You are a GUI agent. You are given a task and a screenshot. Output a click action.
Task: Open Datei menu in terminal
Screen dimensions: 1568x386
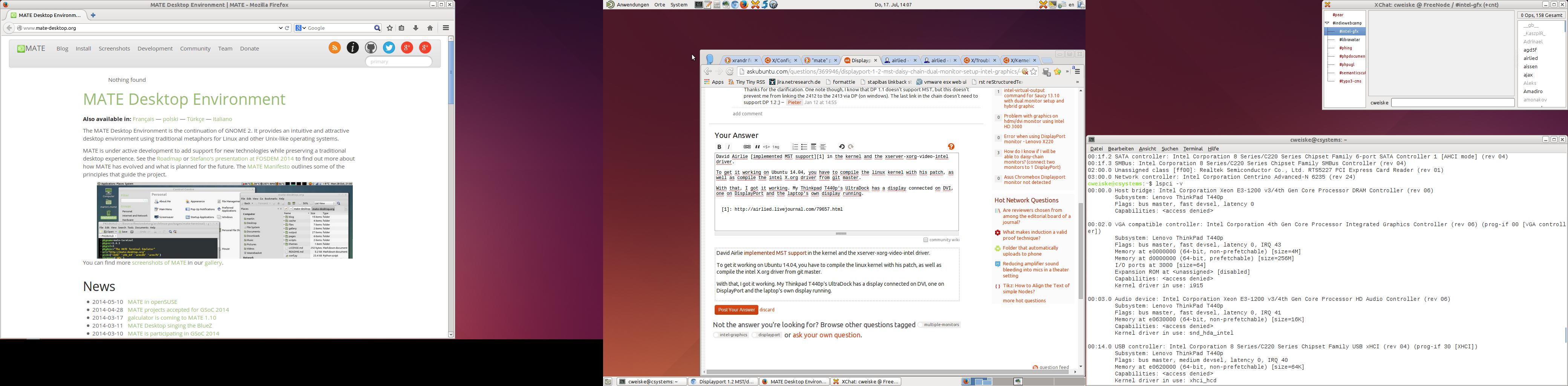(x=1096, y=149)
